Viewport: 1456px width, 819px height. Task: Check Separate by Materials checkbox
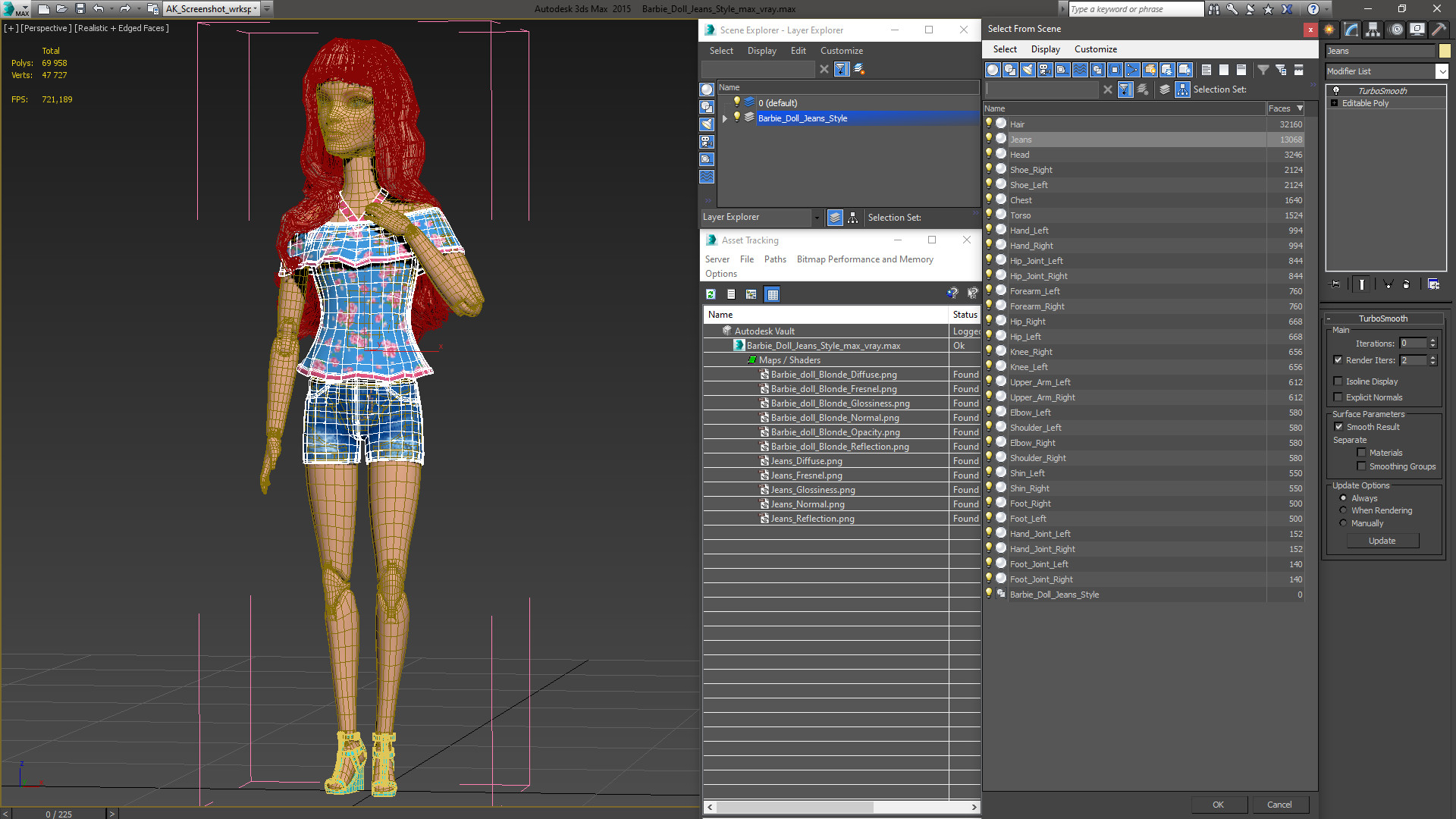click(1361, 453)
